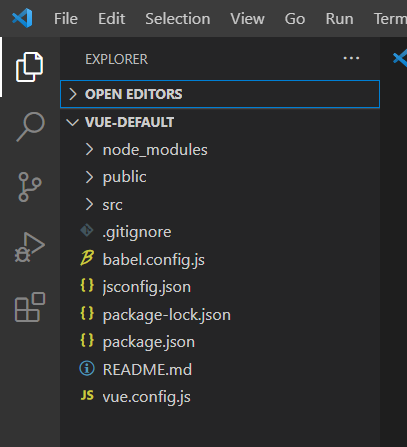Open the Selection menu
Viewport: 407px width, 447px height.
[x=178, y=19]
